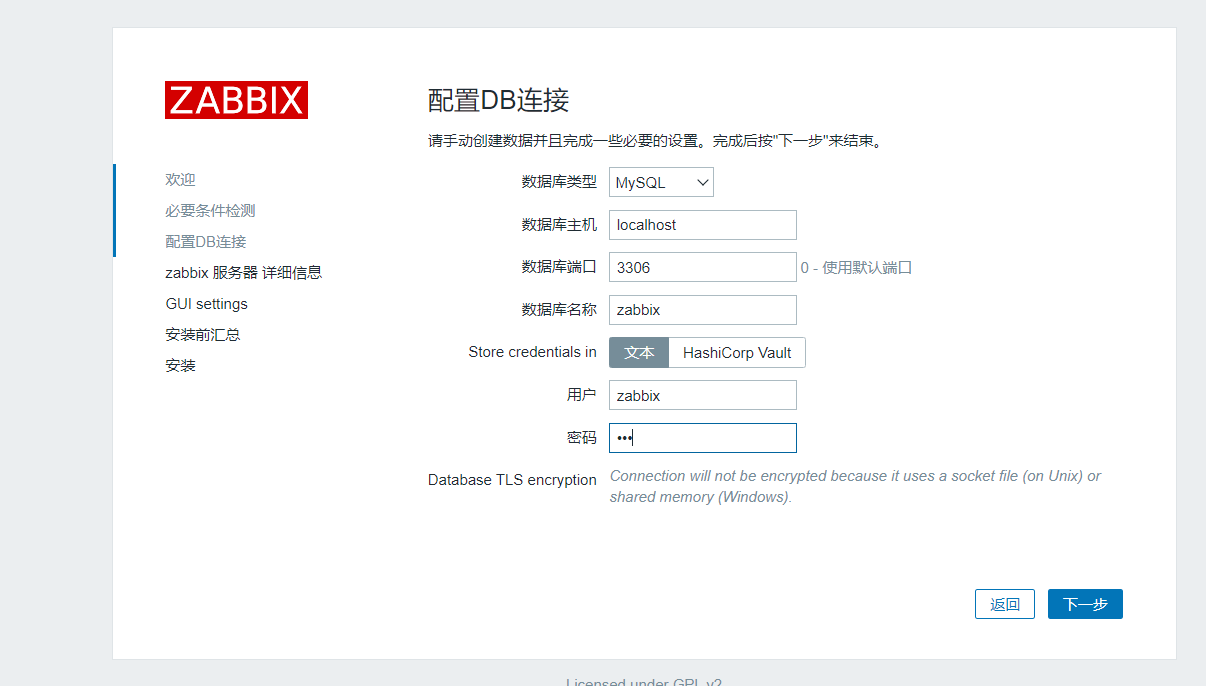Select HashiCorp Vault credentials option
This screenshot has width=1206, height=686.
[737, 352]
